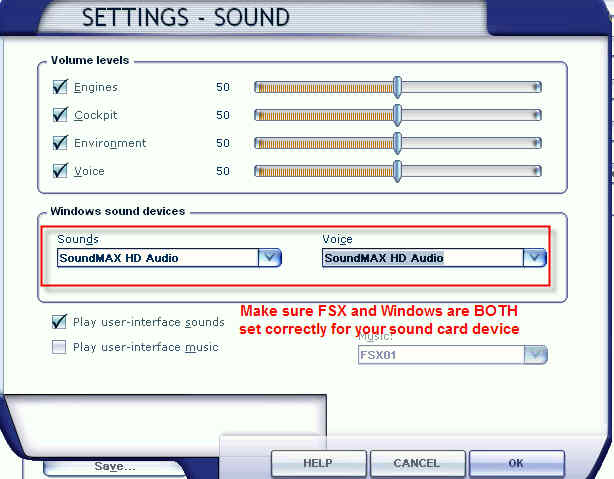Click the Save... button
This screenshot has height=479, width=614.
(x=114, y=466)
